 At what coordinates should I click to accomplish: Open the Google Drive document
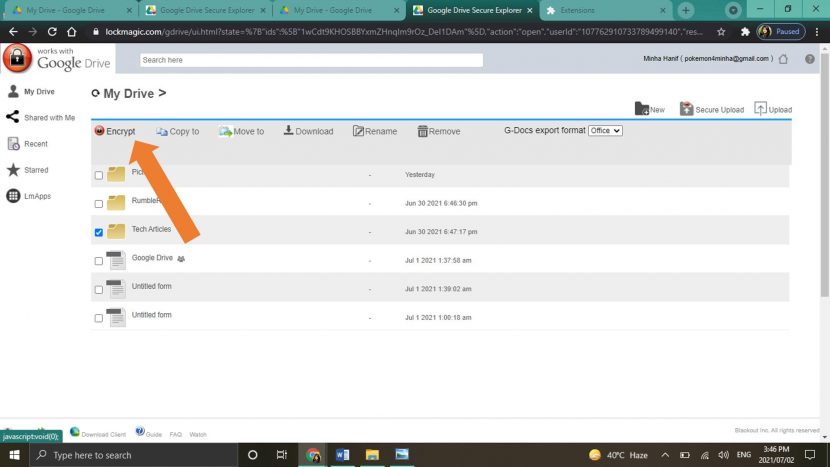[152, 258]
